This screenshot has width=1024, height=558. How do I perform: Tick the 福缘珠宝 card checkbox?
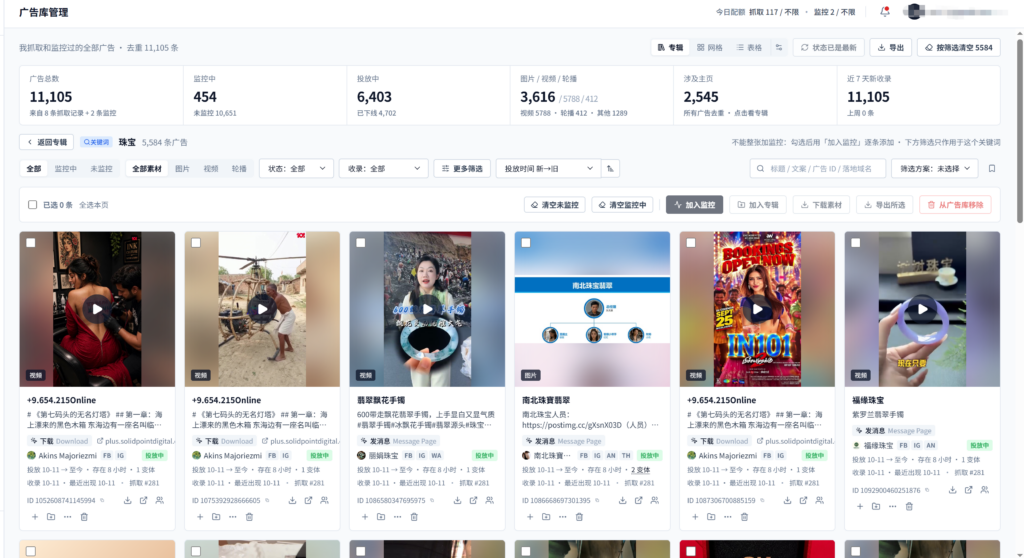click(856, 242)
